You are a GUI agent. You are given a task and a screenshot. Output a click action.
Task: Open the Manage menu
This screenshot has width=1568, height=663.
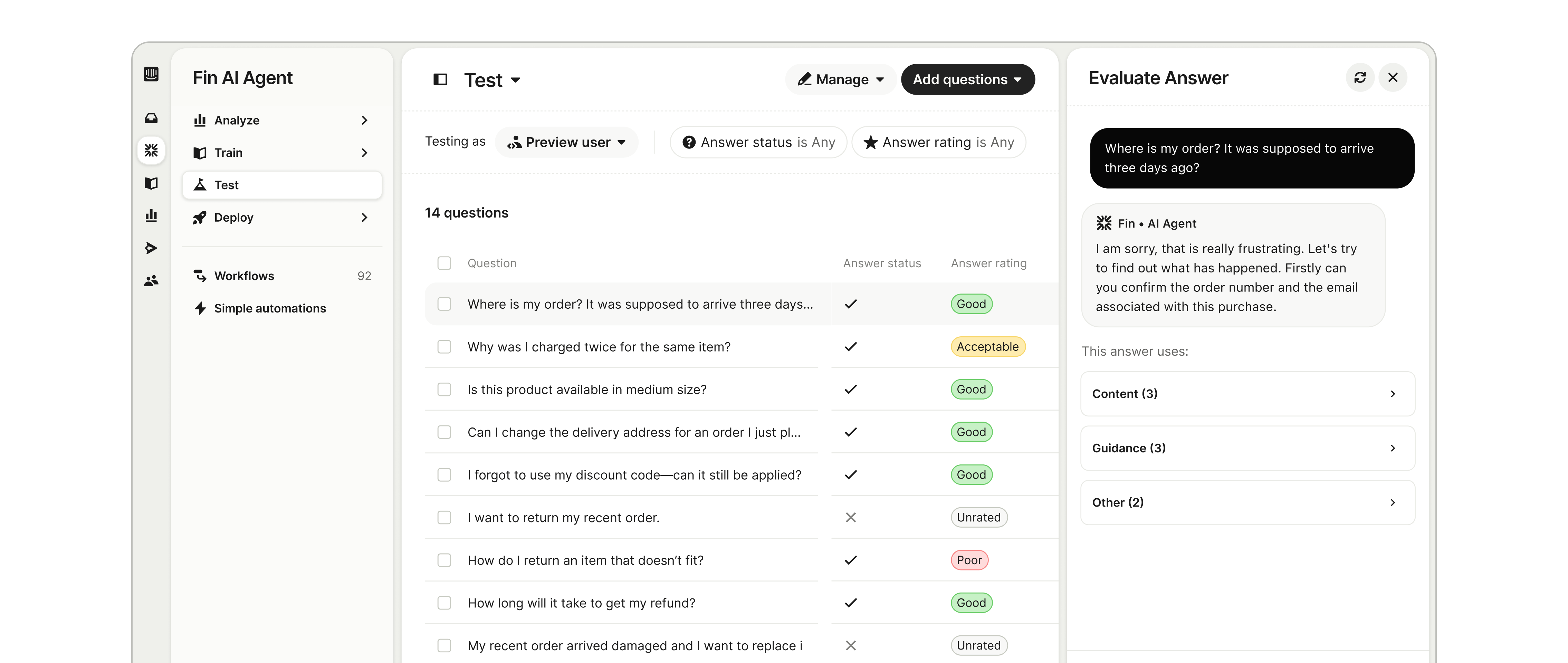(x=840, y=79)
